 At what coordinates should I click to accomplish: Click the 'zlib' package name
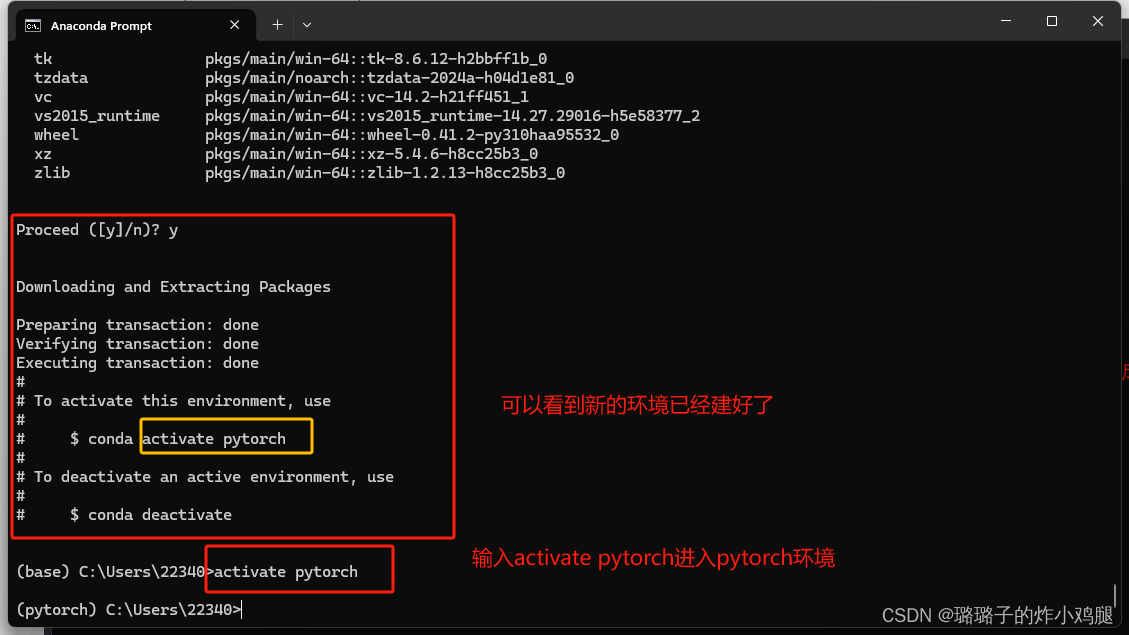tap(52, 173)
